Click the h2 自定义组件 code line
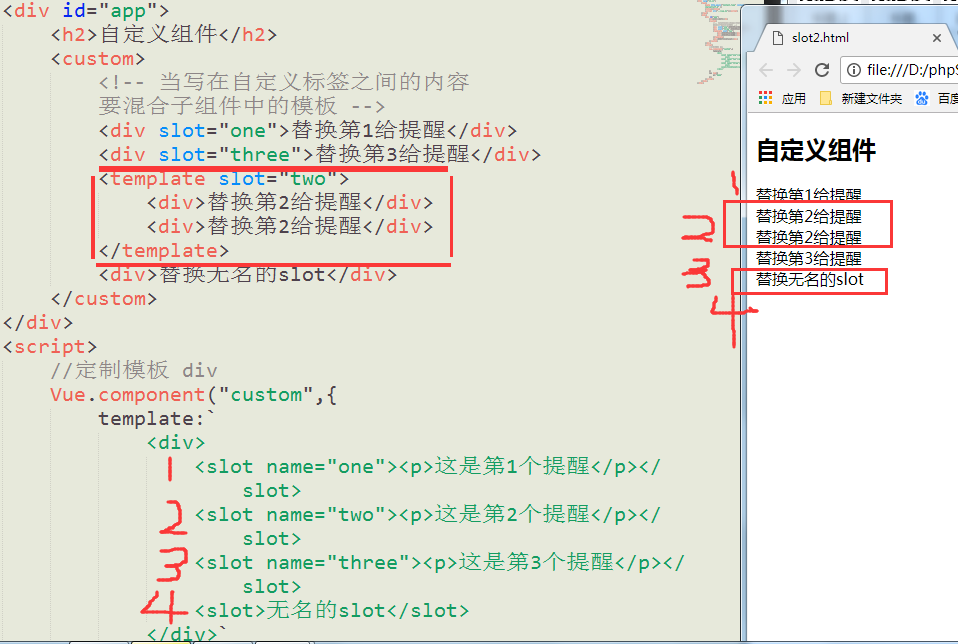This screenshot has width=958, height=644. (x=164, y=34)
